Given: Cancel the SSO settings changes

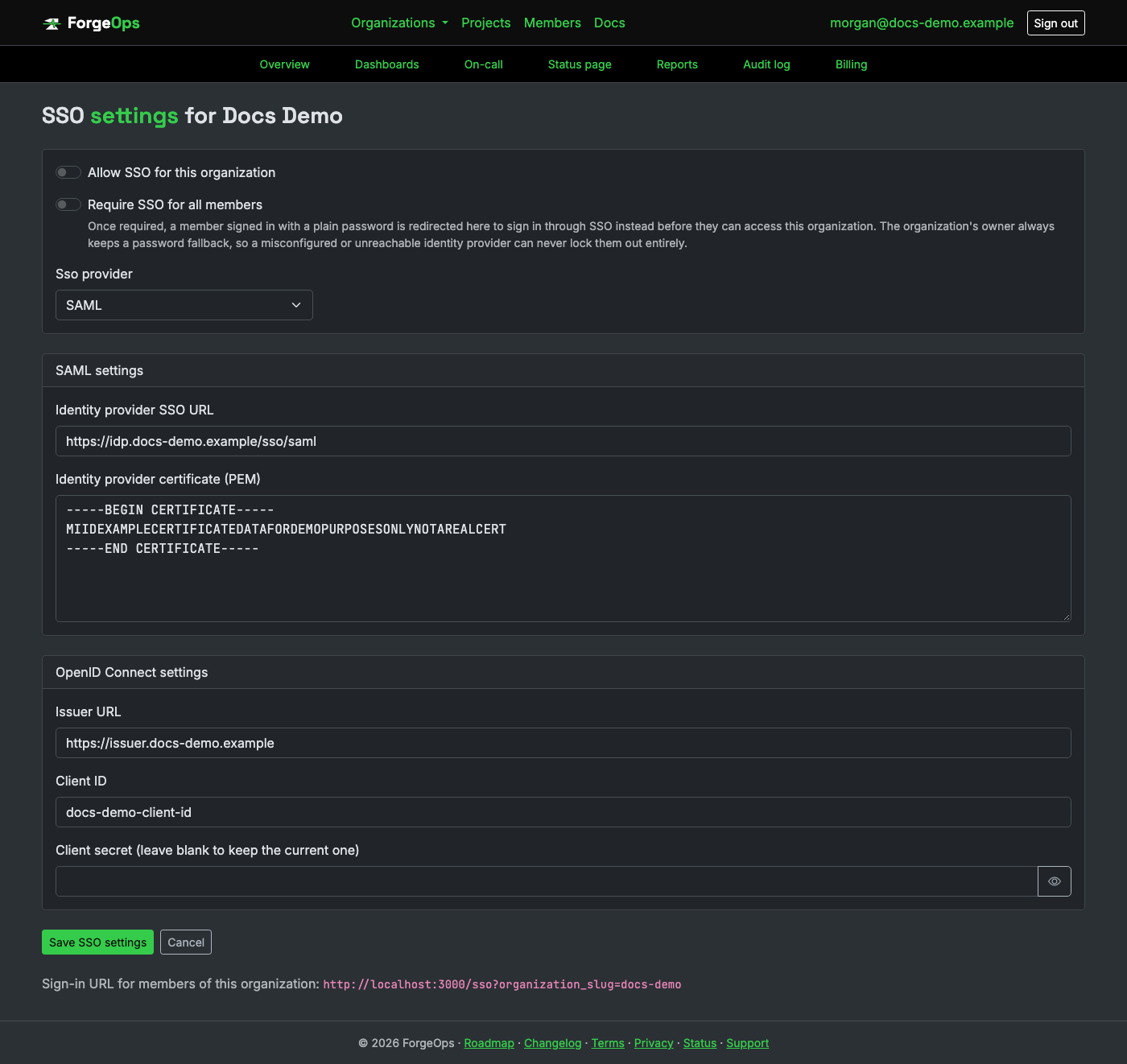Looking at the screenshot, I should (x=186, y=942).
